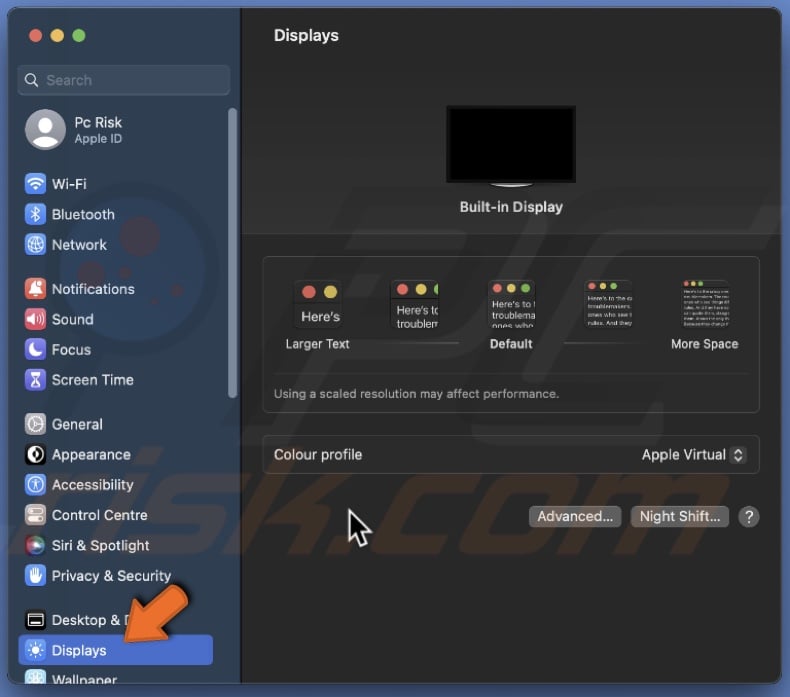This screenshot has width=790, height=697.
Task: Click the Network label in sidebar
Action: coord(79,245)
